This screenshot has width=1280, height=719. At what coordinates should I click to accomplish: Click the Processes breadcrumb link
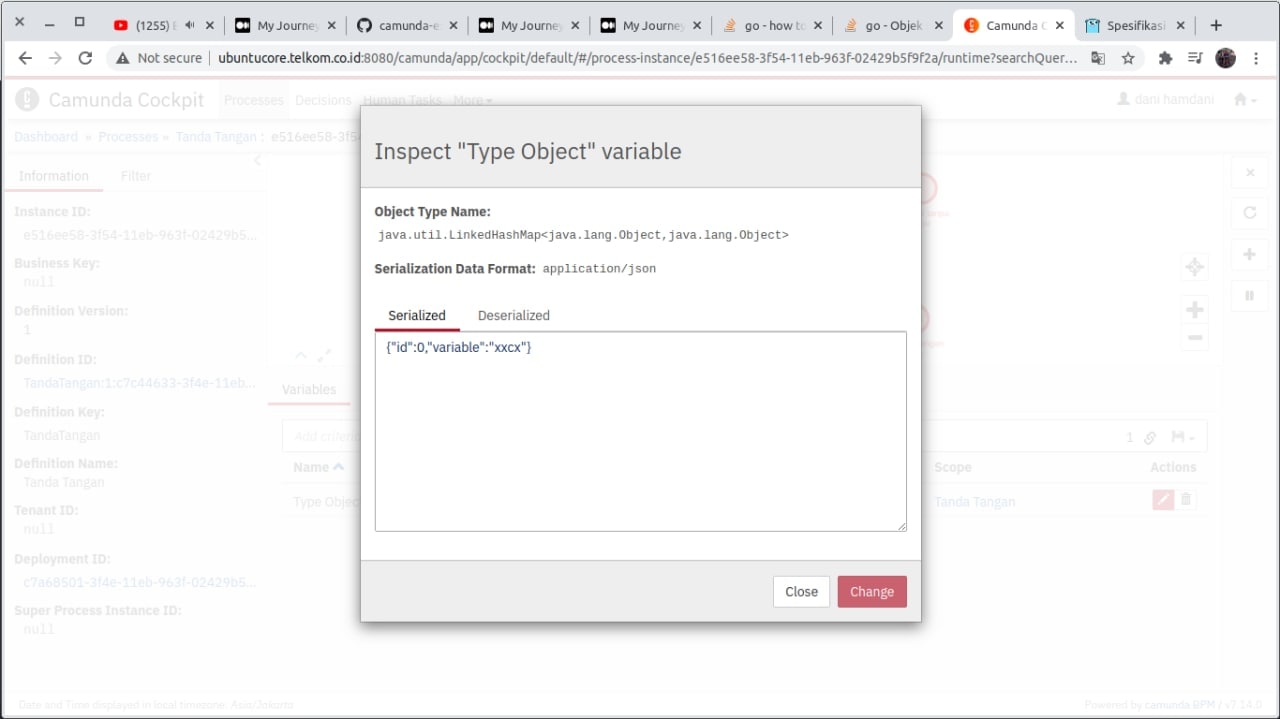click(128, 136)
